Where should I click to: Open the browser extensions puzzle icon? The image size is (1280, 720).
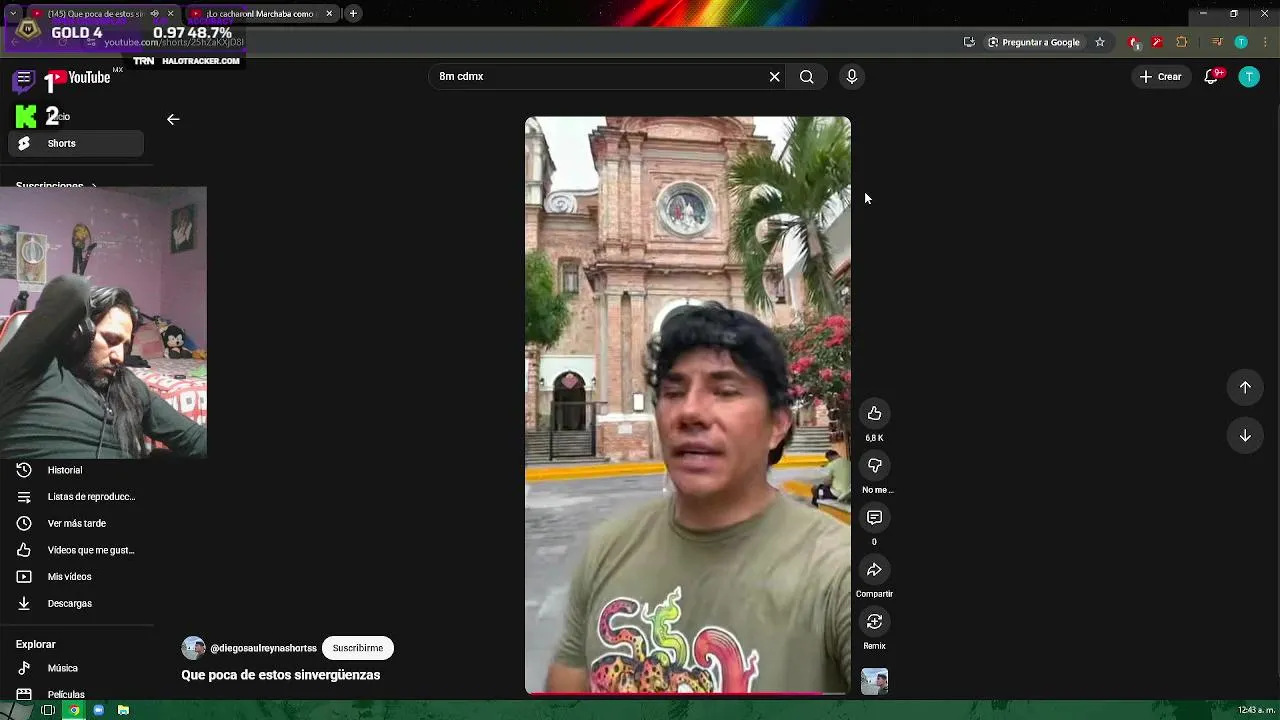click(1182, 42)
